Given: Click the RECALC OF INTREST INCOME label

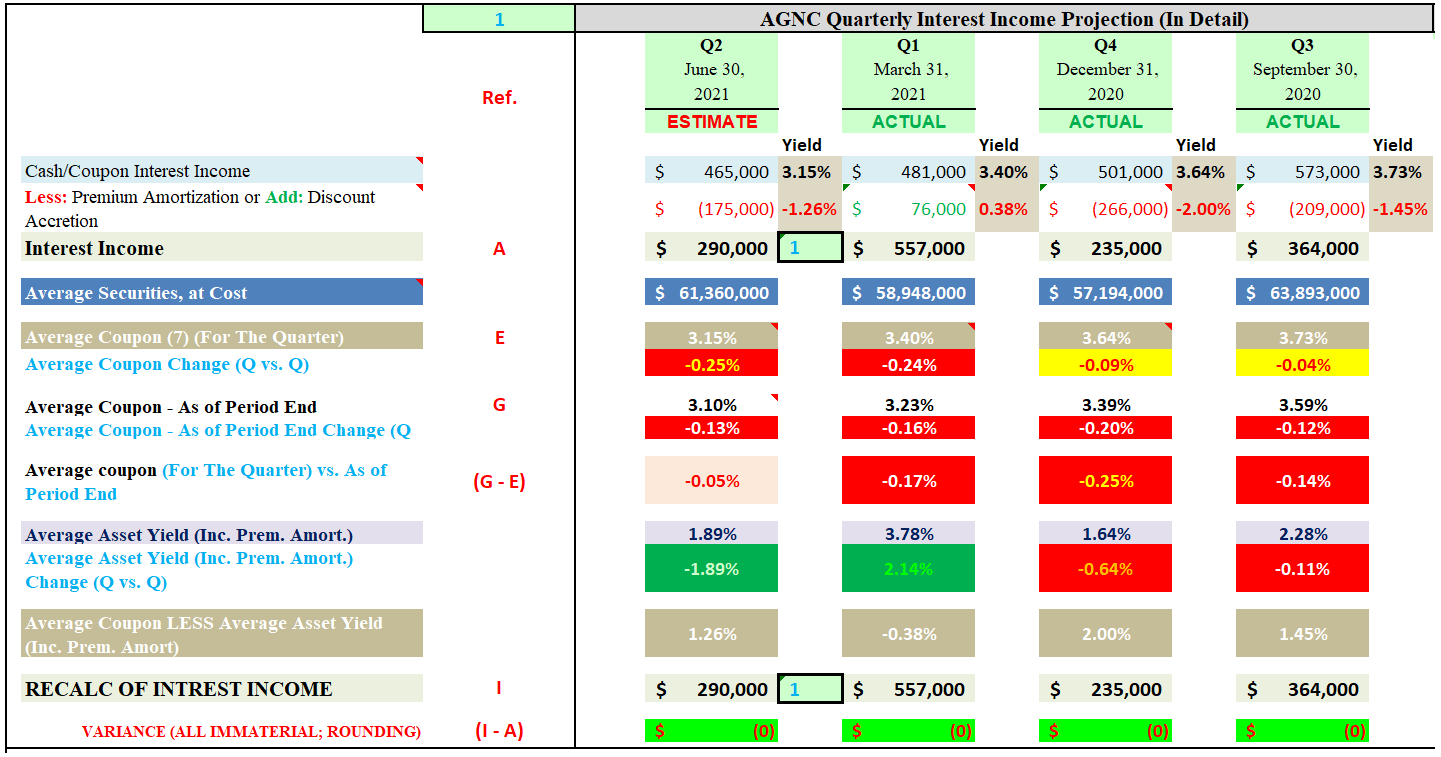Looking at the screenshot, I should [222, 688].
